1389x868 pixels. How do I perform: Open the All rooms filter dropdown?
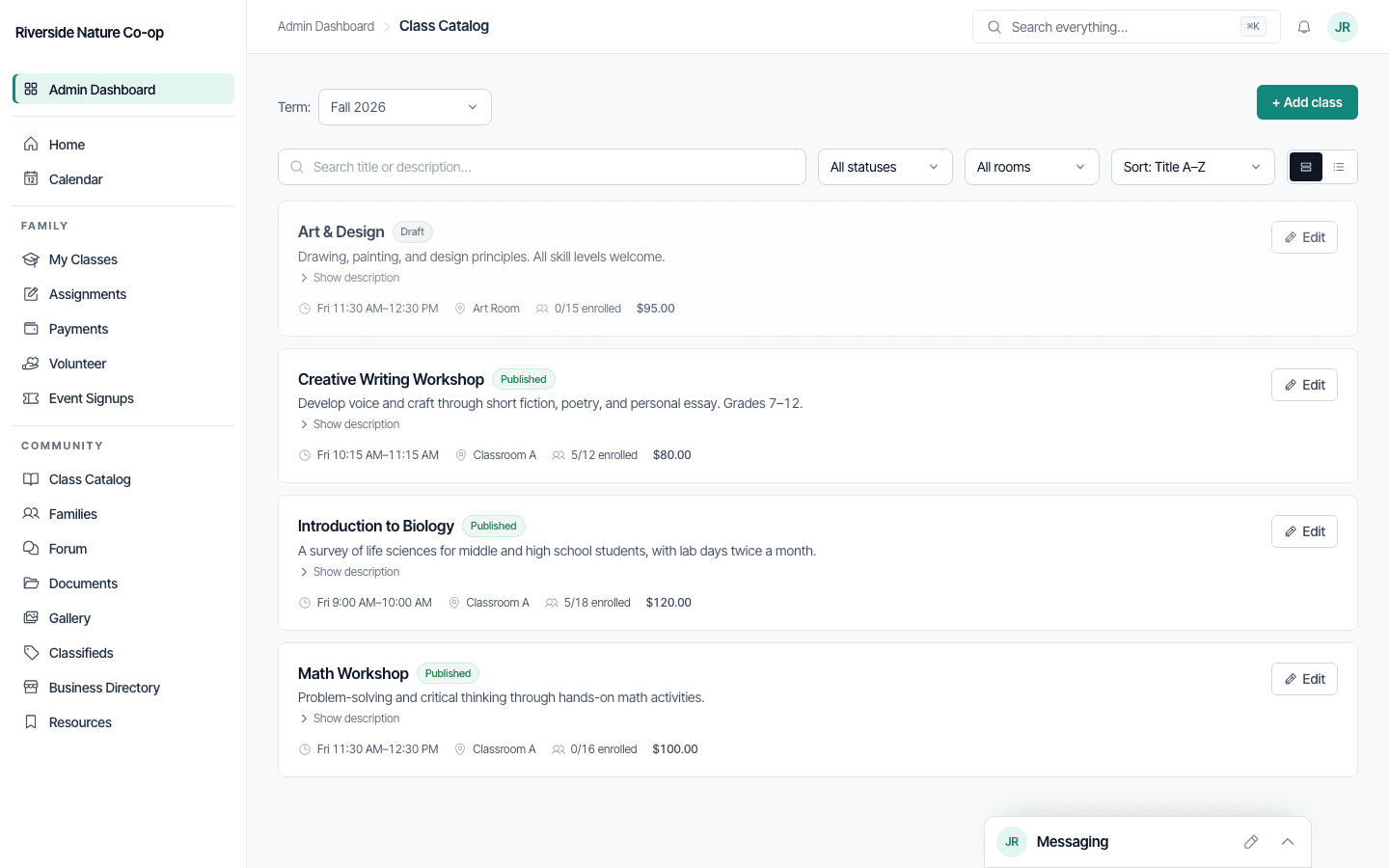(x=1032, y=167)
